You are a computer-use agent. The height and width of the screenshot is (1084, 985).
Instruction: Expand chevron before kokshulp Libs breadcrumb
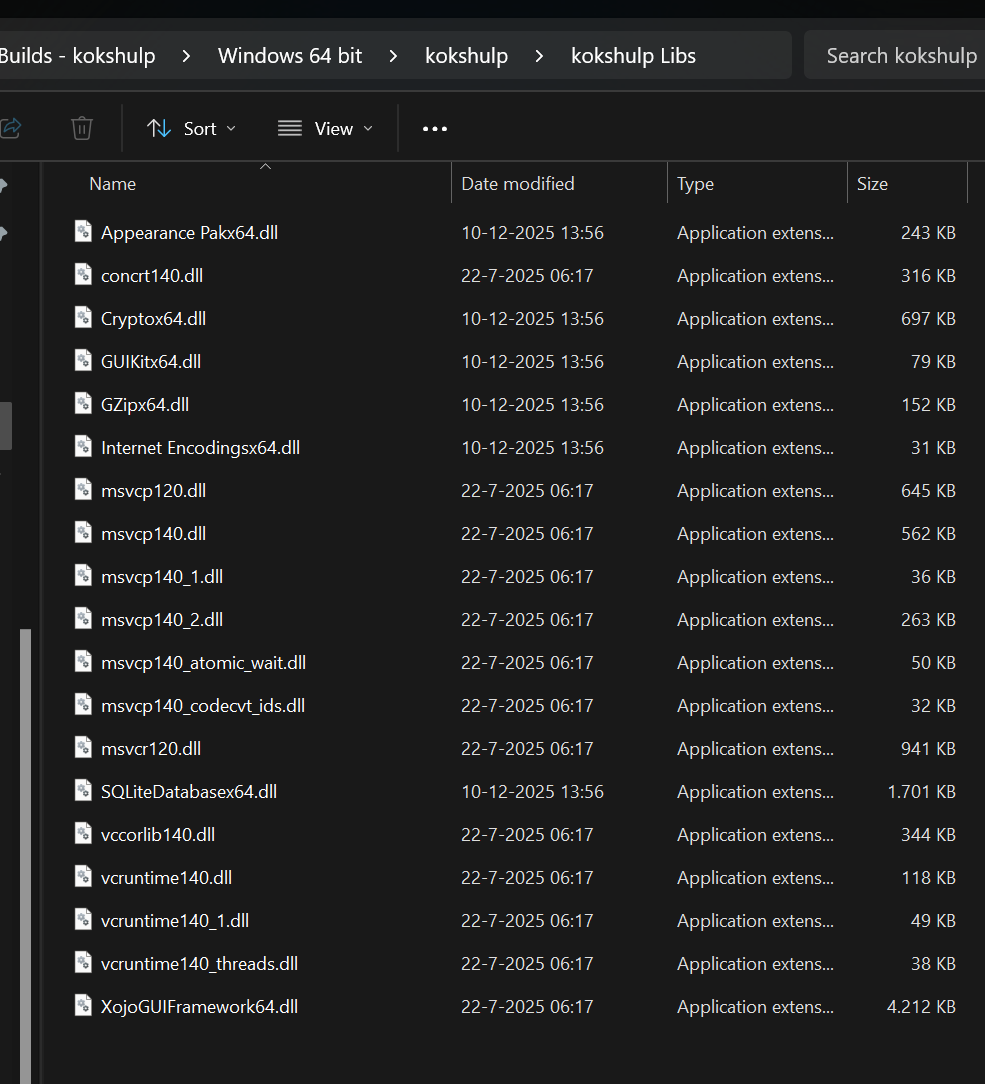tap(540, 56)
